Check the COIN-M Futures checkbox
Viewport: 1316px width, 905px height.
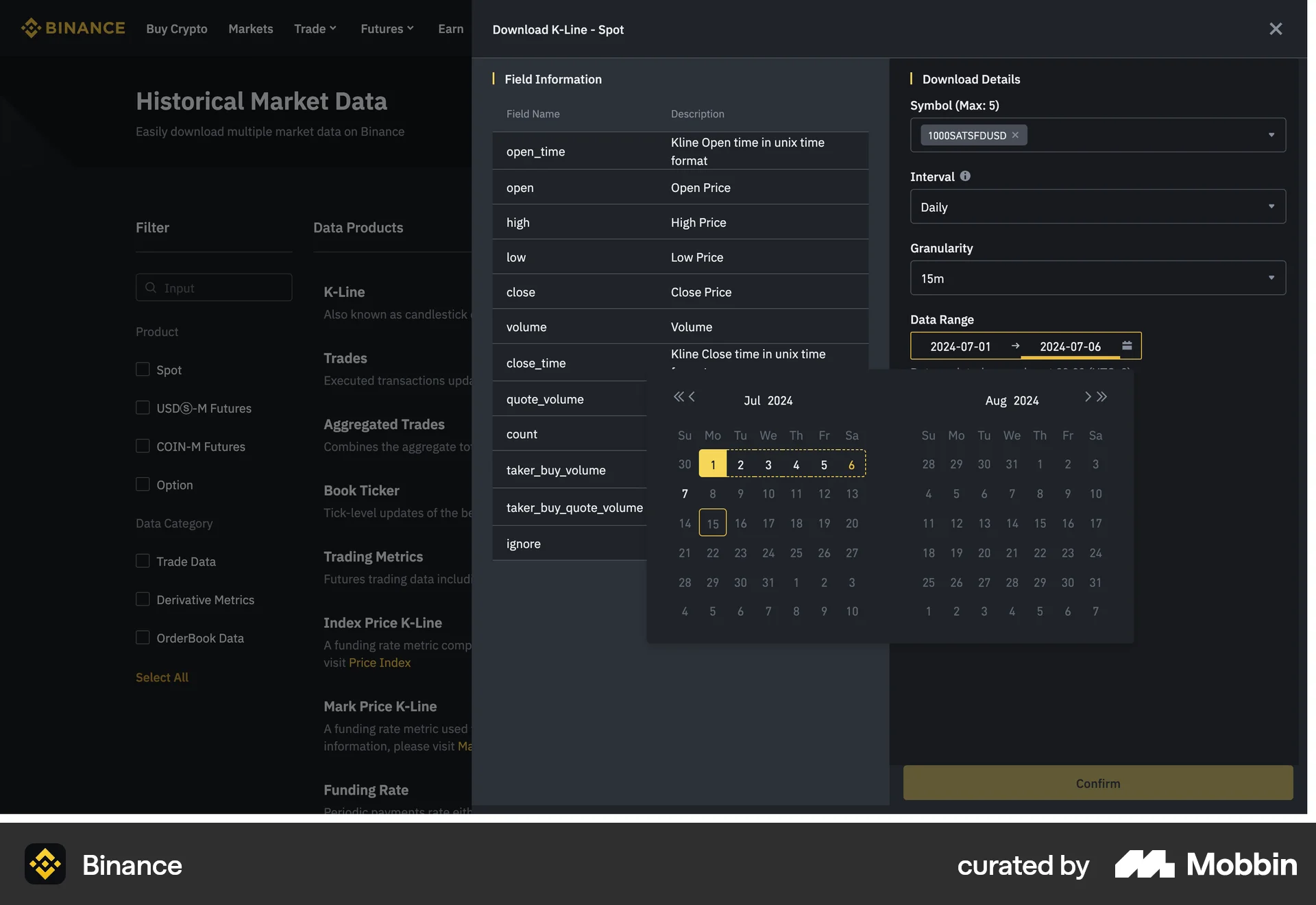point(142,446)
